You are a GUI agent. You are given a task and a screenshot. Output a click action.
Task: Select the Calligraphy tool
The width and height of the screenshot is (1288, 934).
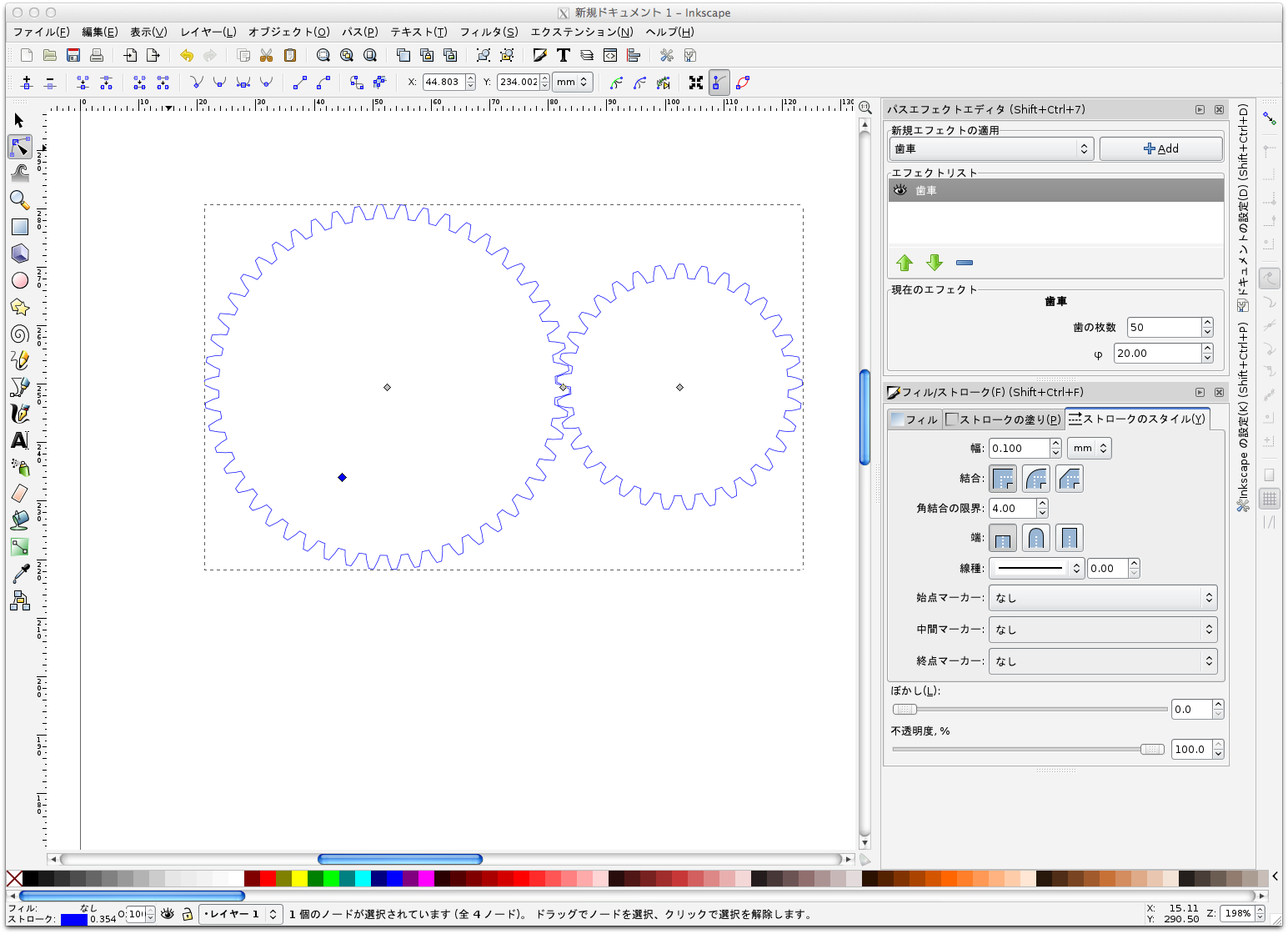(x=20, y=414)
